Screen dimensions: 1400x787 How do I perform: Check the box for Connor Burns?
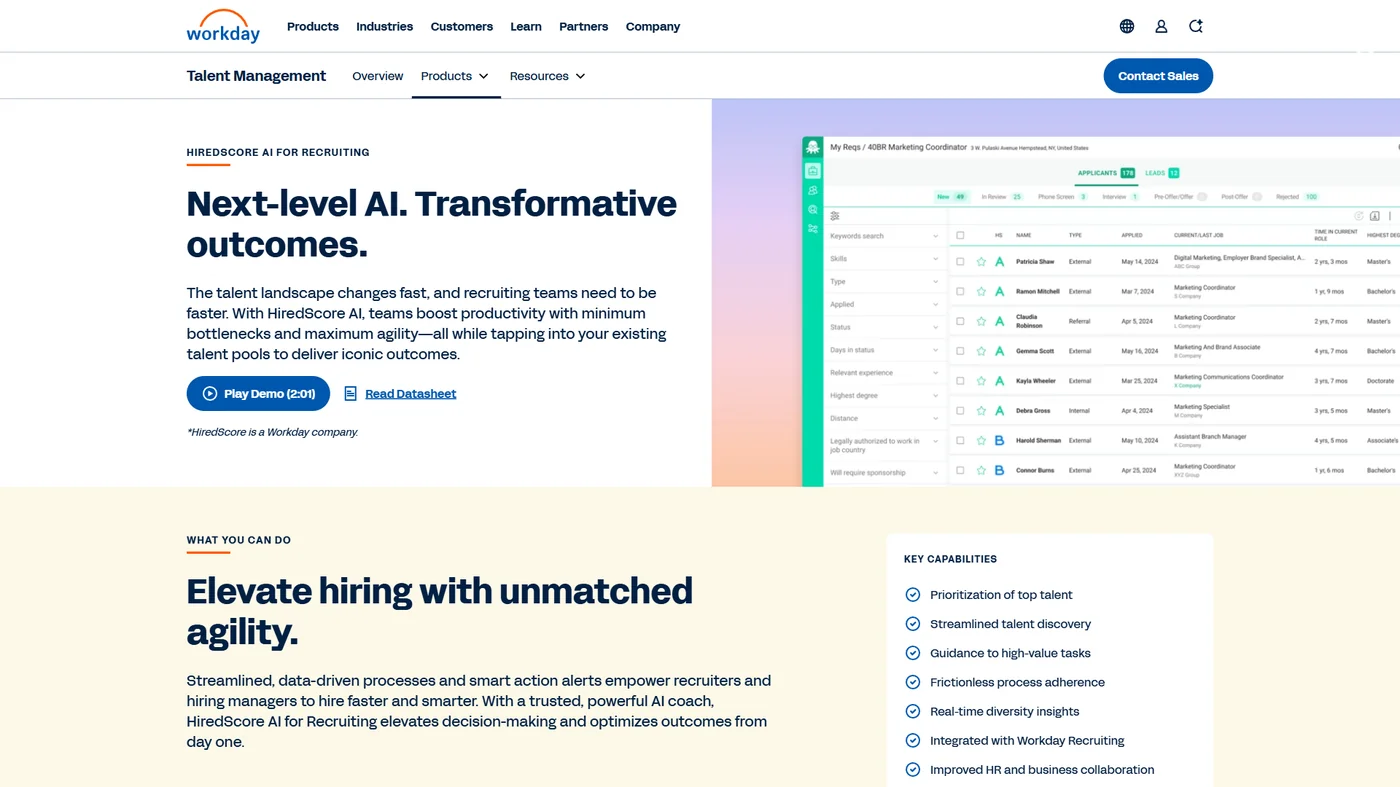coord(960,470)
